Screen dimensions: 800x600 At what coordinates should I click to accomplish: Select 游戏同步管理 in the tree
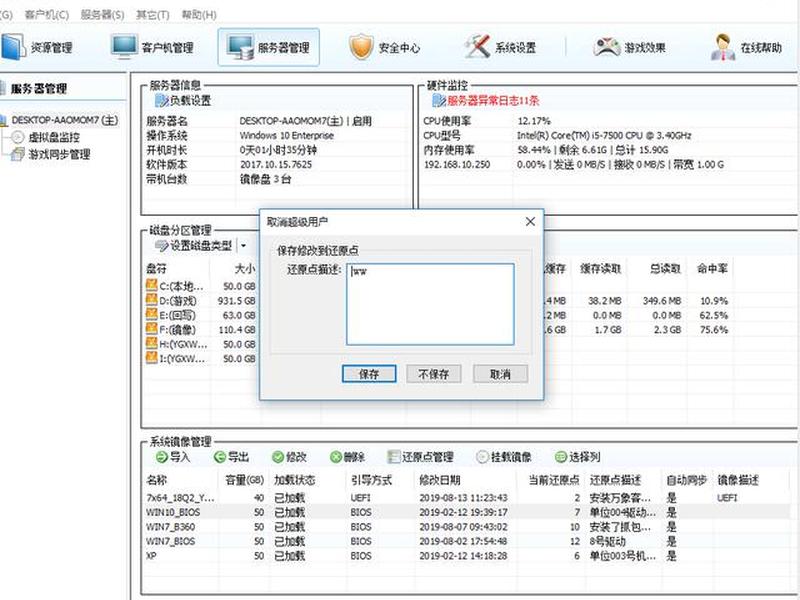59,154
